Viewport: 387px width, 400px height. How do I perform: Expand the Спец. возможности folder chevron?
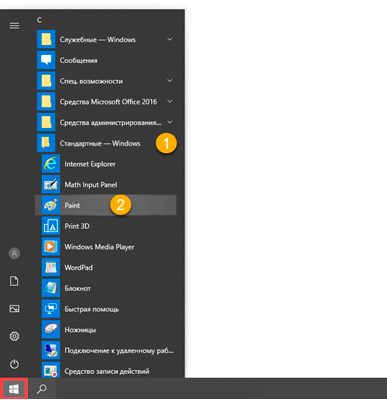point(170,81)
